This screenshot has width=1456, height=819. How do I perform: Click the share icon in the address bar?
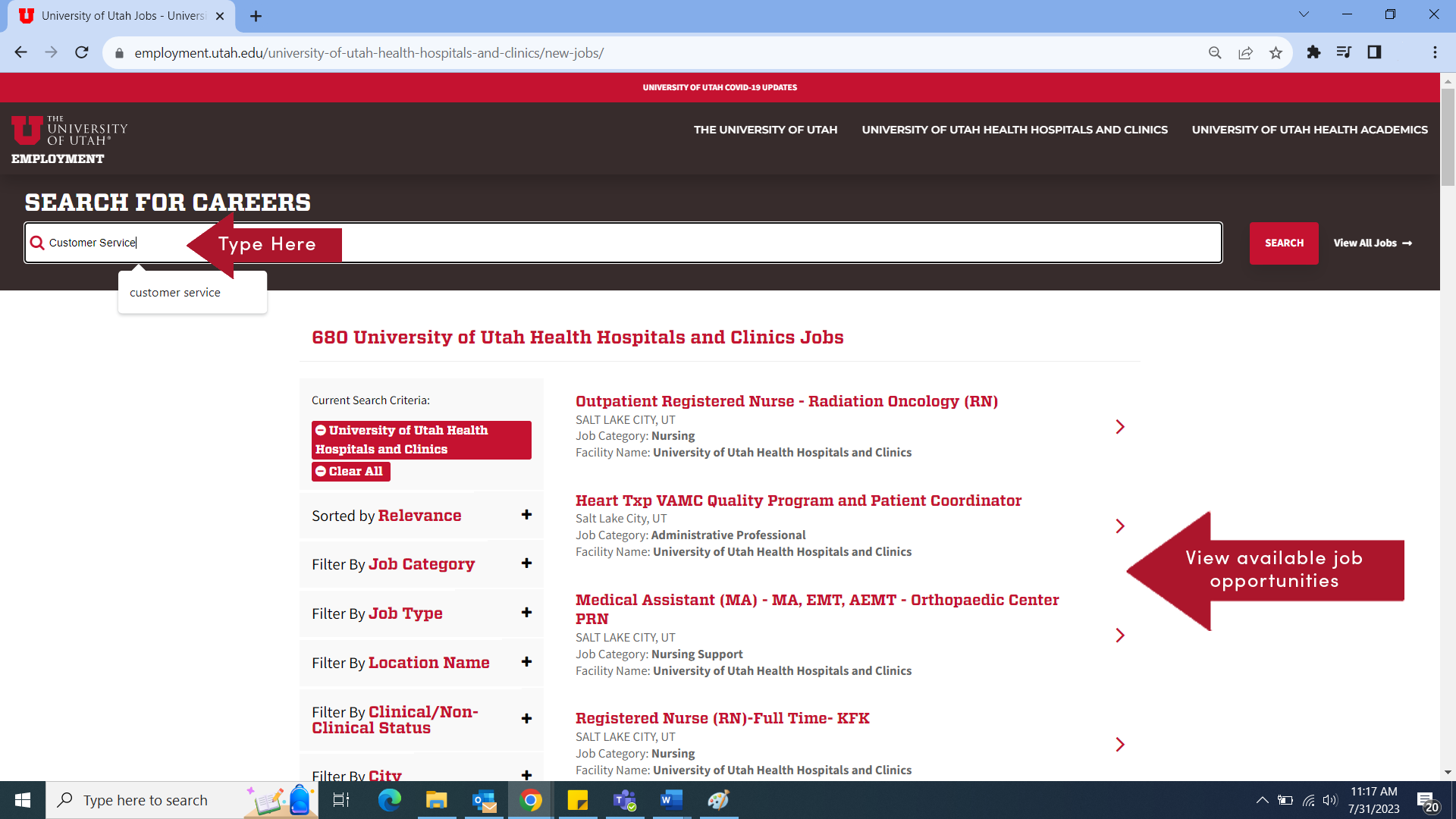[1246, 52]
